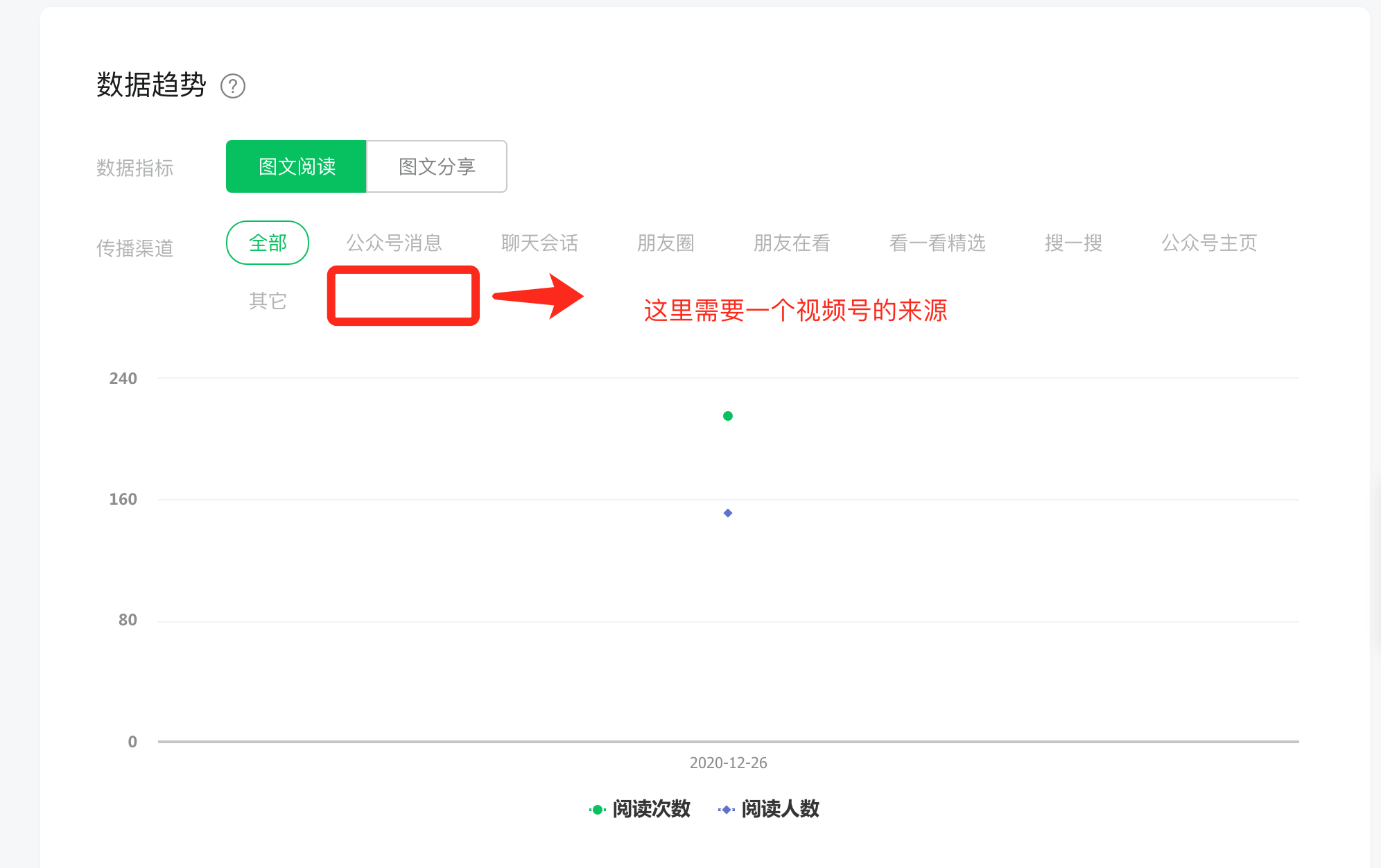Viewport: 1381px width, 868px height.
Task: Switch to the 图文分享 metric tab
Action: (437, 166)
